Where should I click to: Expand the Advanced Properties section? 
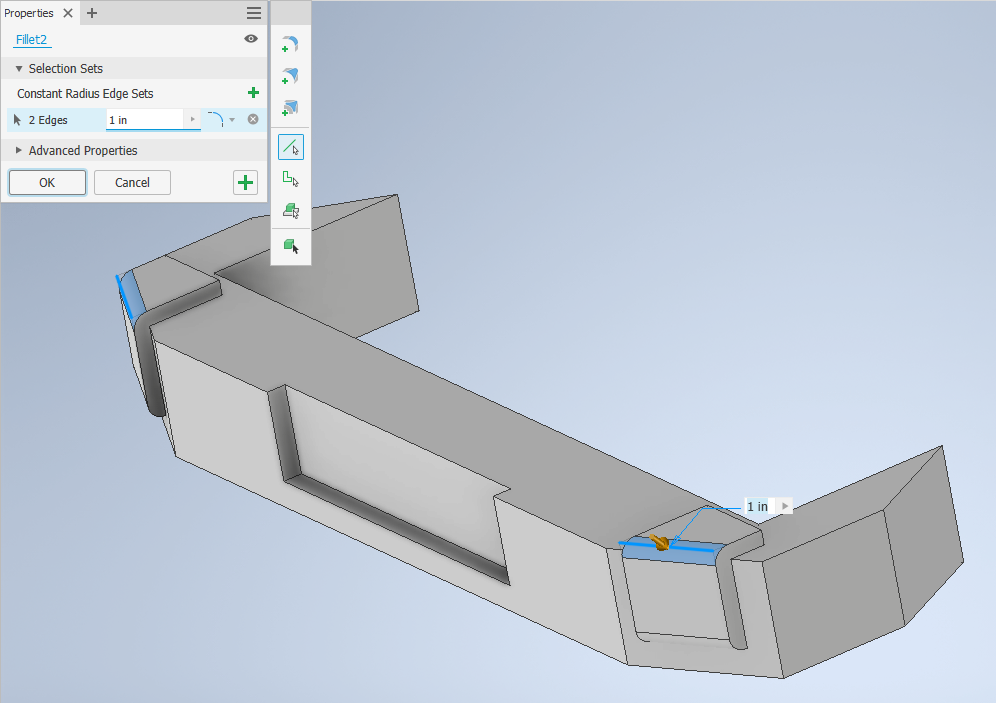coord(19,151)
